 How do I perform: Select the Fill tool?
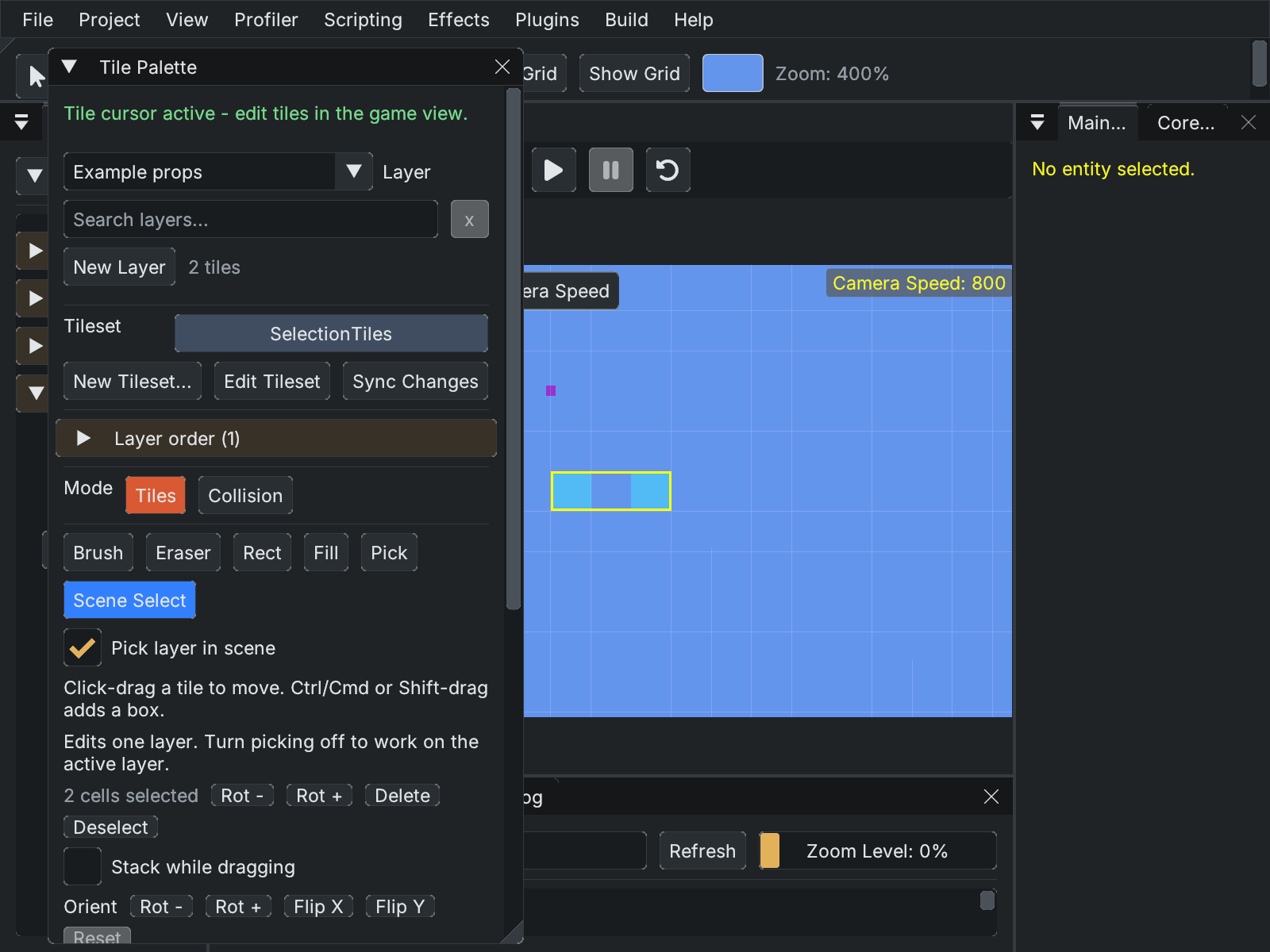click(x=326, y=553)
